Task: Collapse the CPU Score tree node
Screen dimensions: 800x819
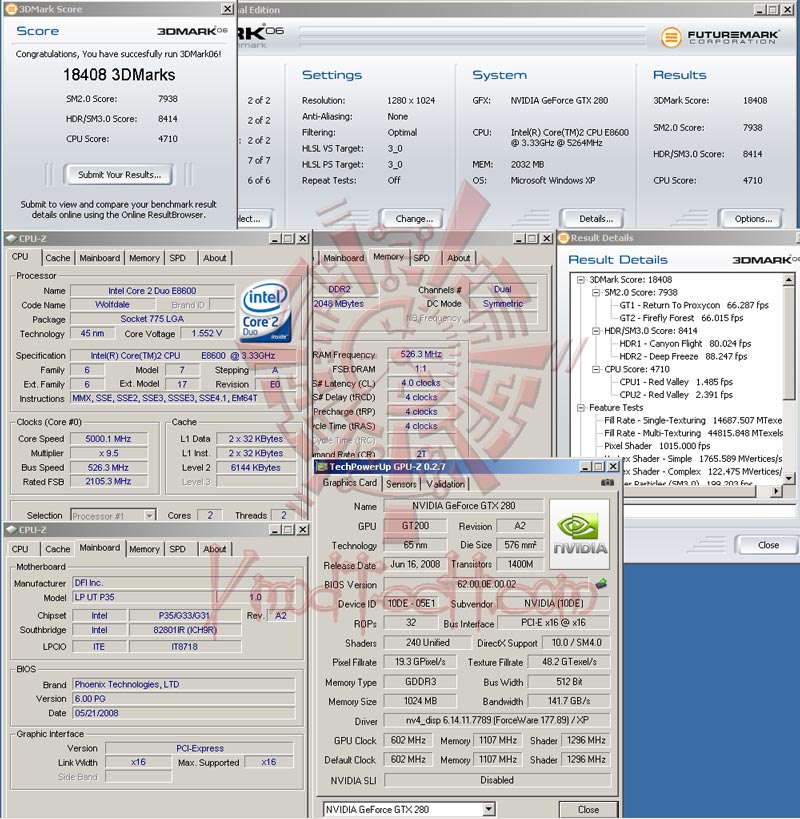Action: point(595,369)
